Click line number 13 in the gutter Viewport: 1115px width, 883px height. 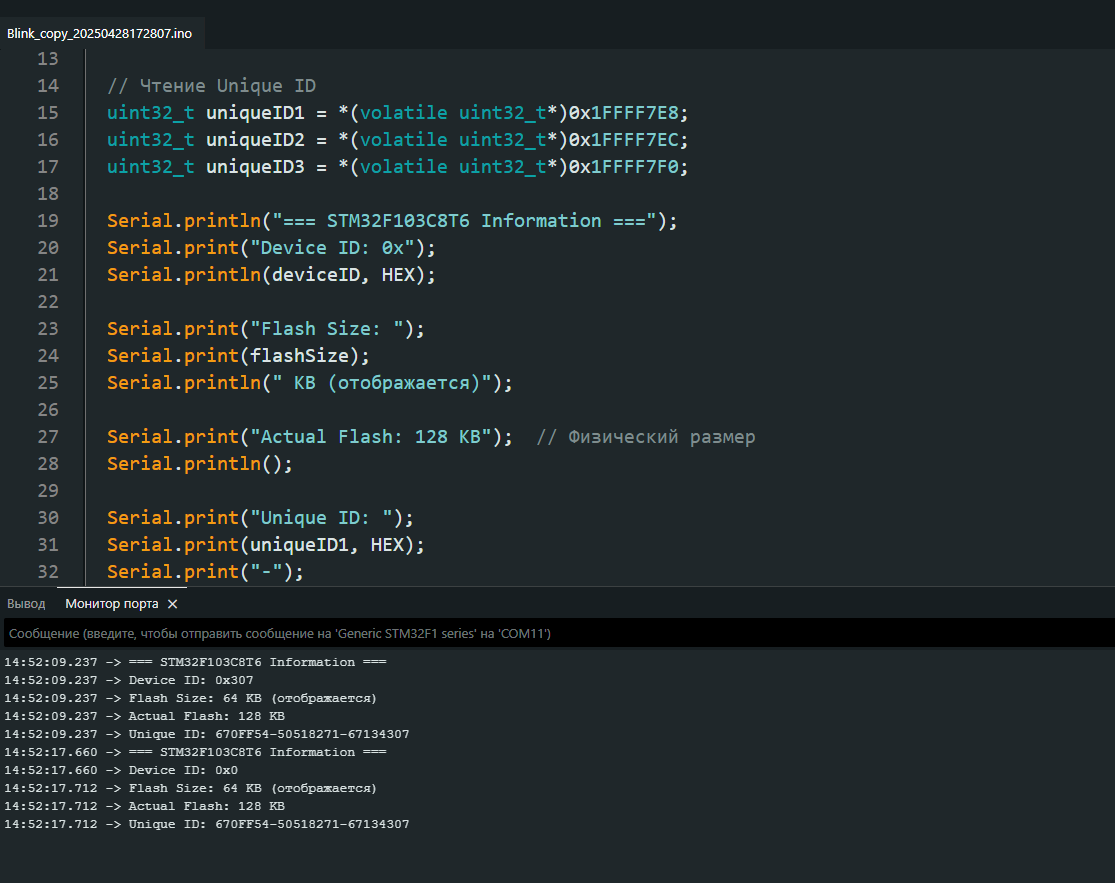pos(47,58)
